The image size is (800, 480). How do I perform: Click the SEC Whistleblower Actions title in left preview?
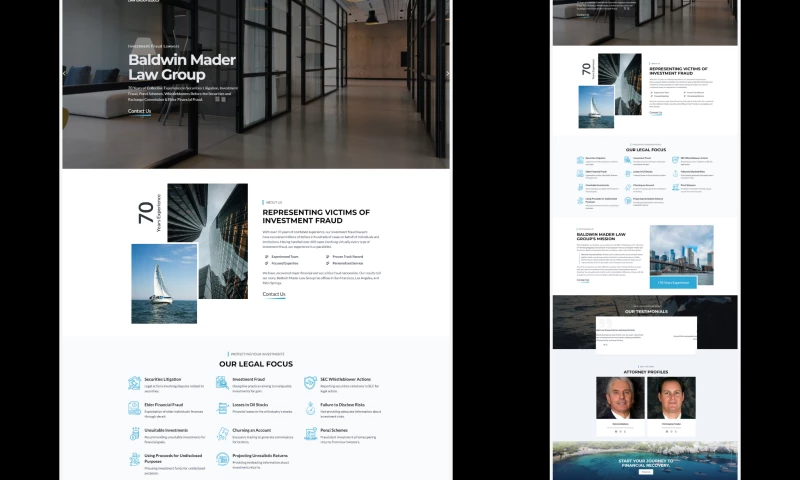tap(345, 380)
